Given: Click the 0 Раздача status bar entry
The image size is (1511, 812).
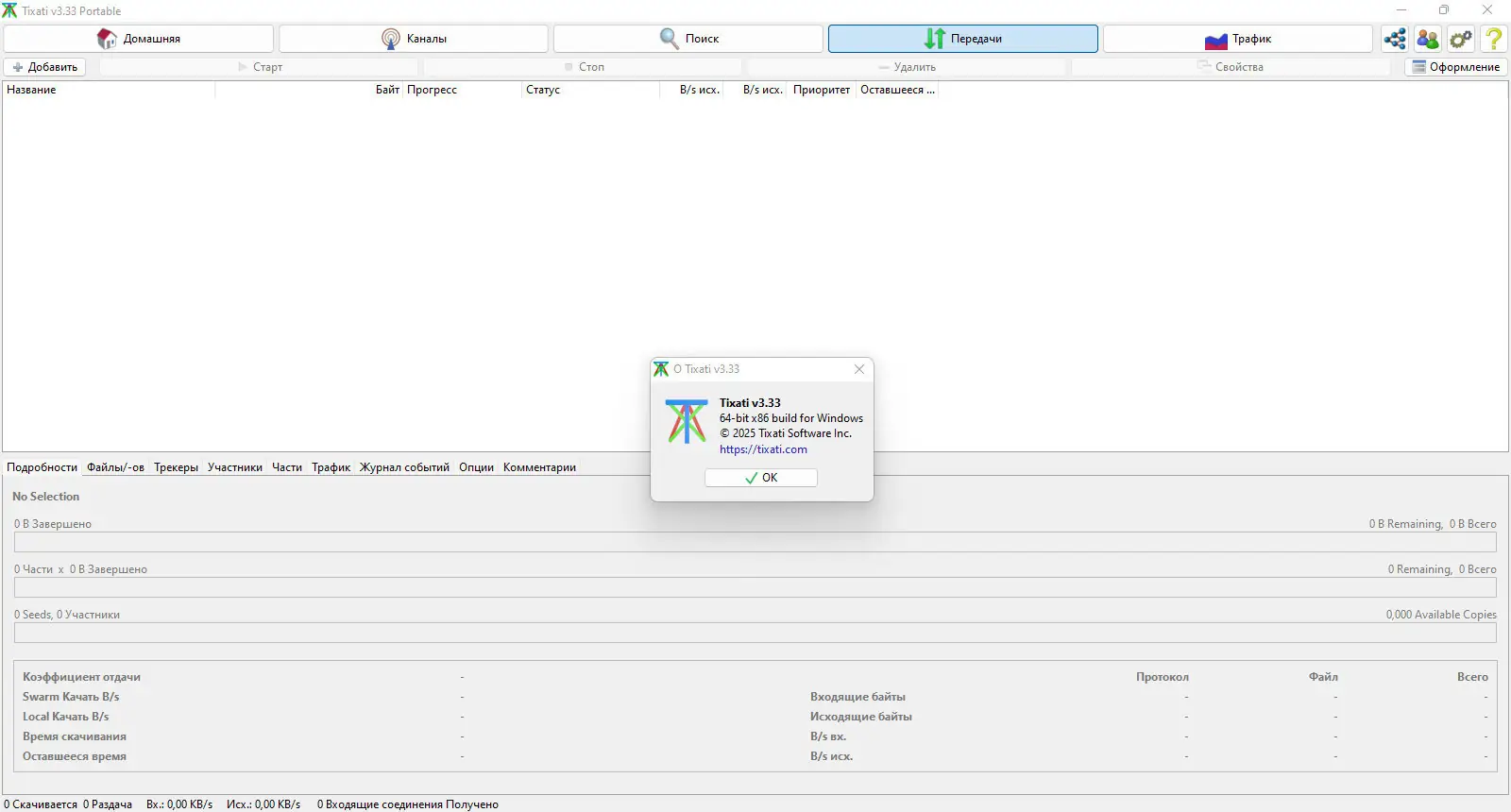Looking at the screenshot, I should click(108, 804).
